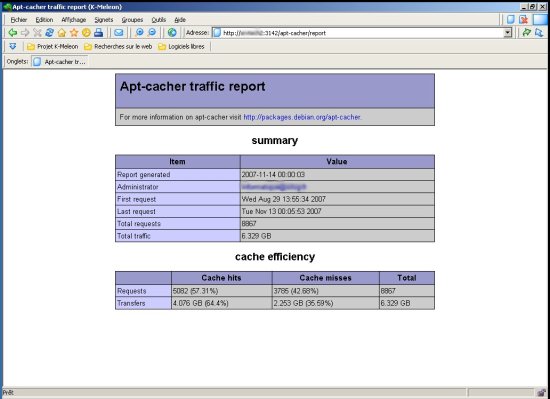Open history with the clock icon
The image size is (550, 399).
(86, 33)
